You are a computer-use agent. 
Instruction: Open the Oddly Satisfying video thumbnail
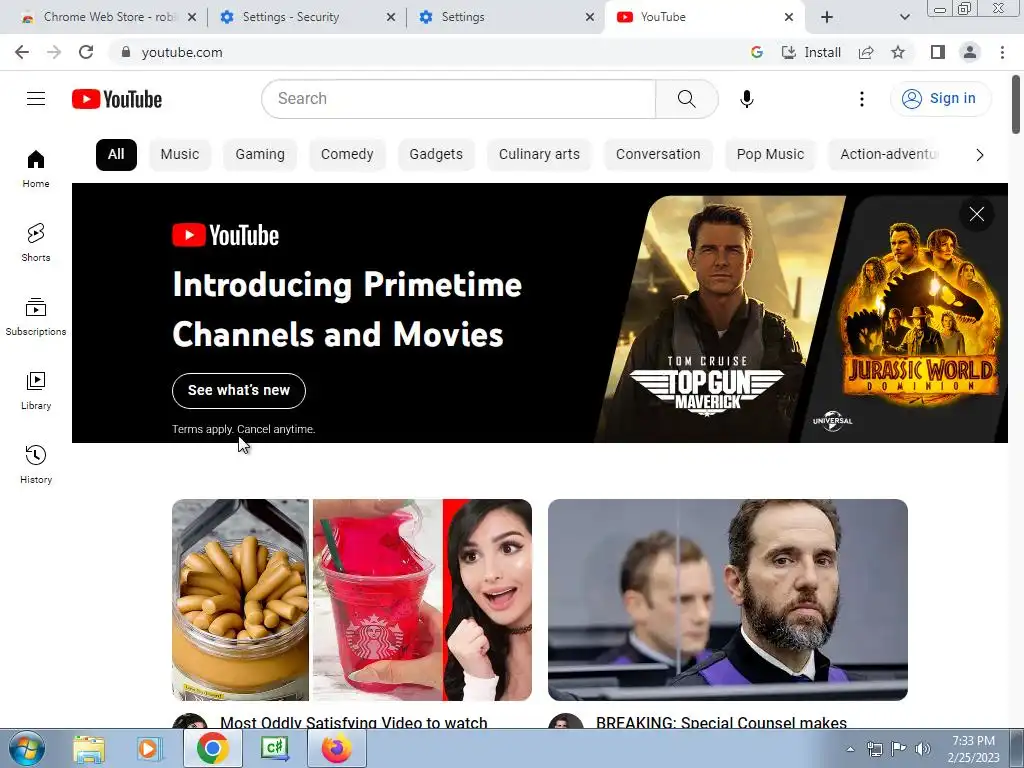tap(352, 600)
